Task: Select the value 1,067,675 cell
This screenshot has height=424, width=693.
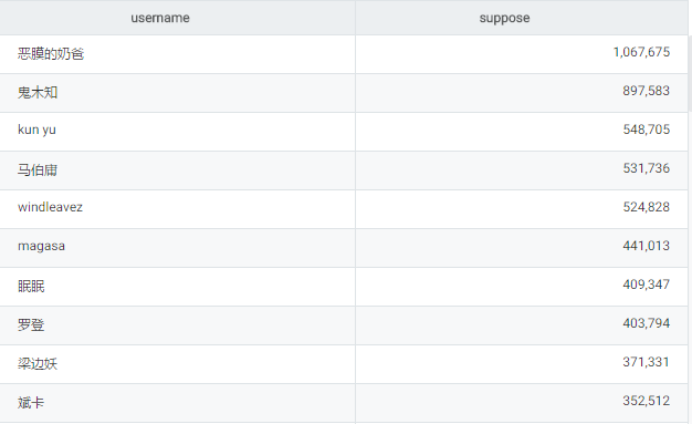Action: point(641,53)
